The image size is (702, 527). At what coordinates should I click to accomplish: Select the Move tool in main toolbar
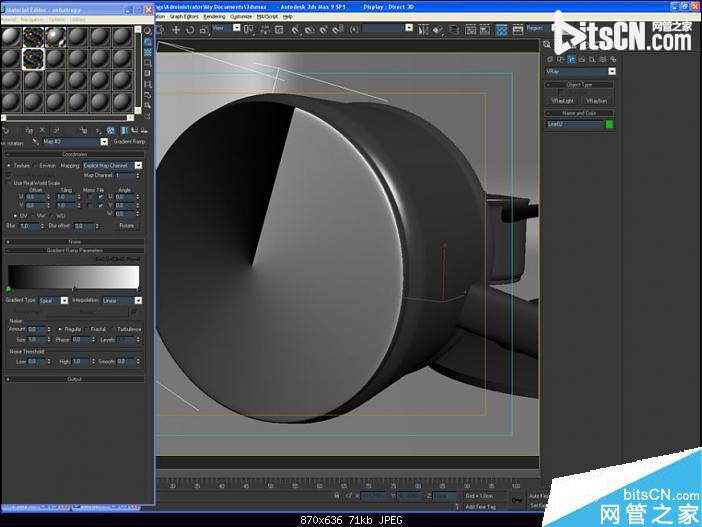[176, 29]
